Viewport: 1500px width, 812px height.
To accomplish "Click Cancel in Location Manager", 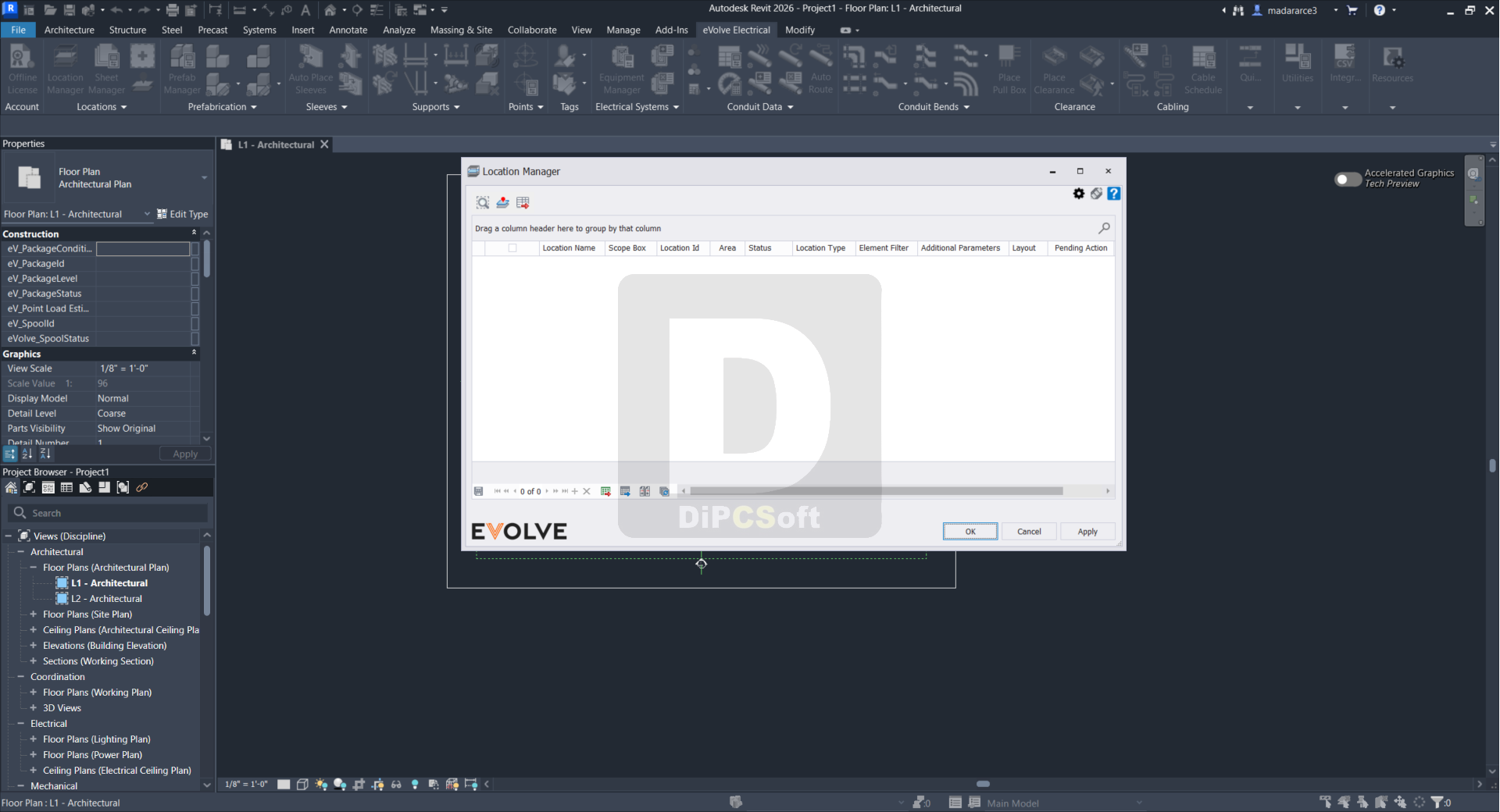I will click(x=1029, y=532).
